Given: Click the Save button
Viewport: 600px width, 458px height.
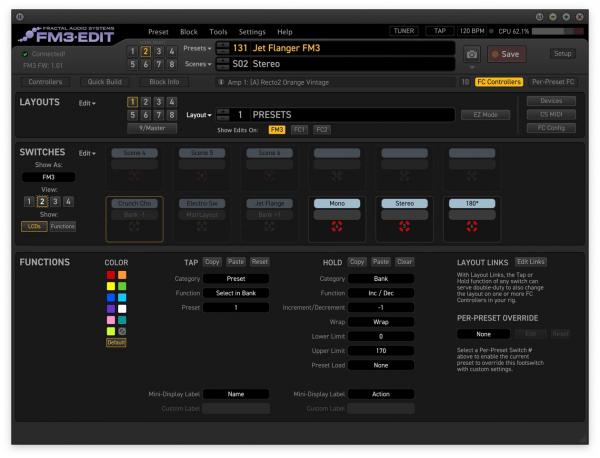Looking at the screenshot, I should [506, 54].
